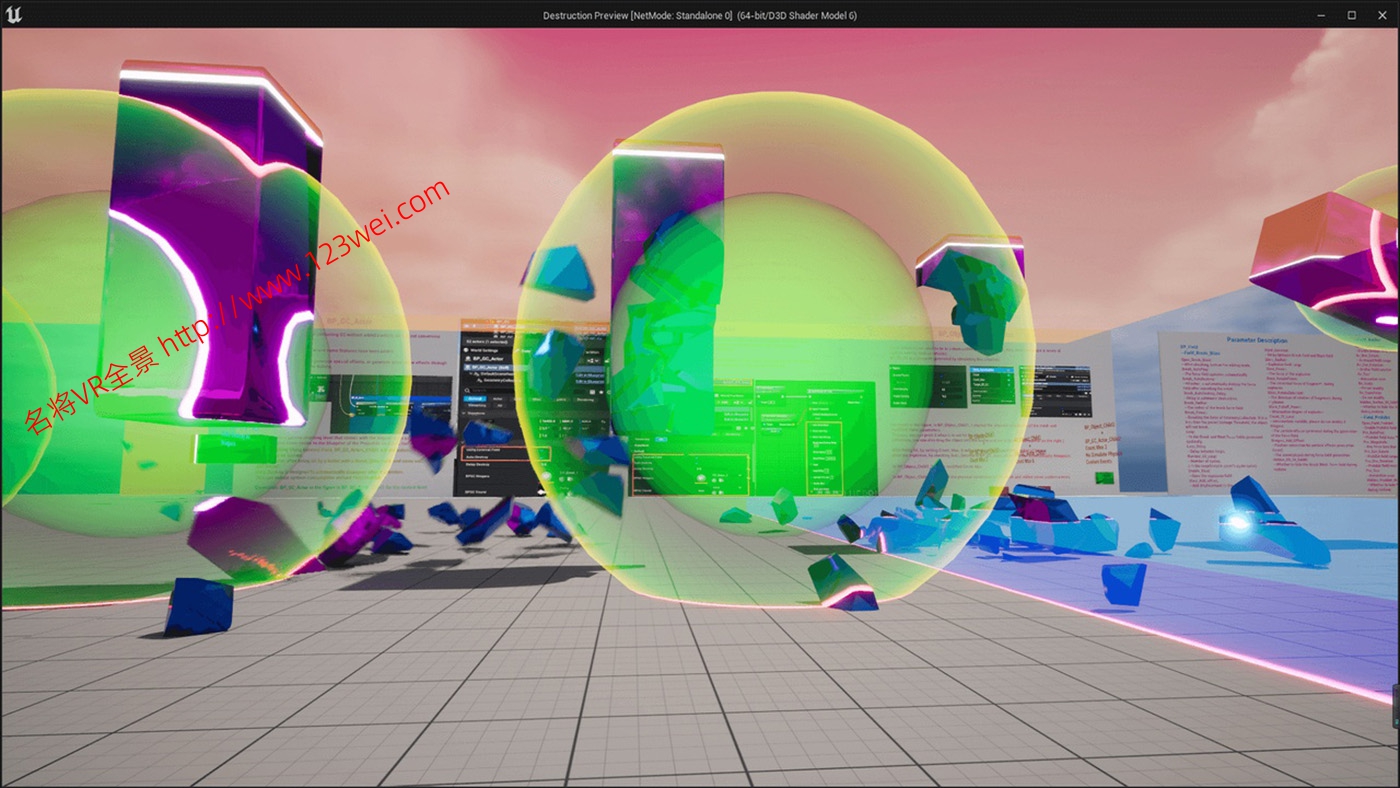Click the World Settings panel on wall

pyautogui.click(x=489, y=350)
